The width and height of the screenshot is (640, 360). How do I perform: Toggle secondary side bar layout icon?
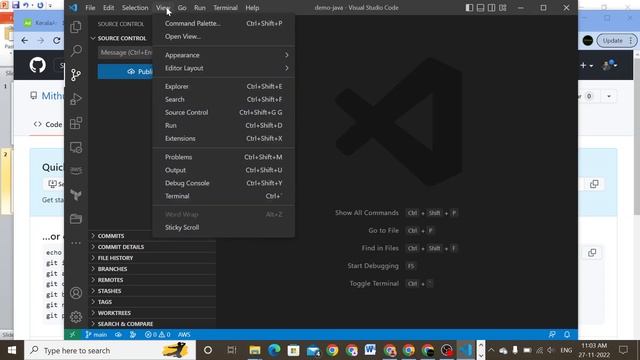[x=491, y=7]
